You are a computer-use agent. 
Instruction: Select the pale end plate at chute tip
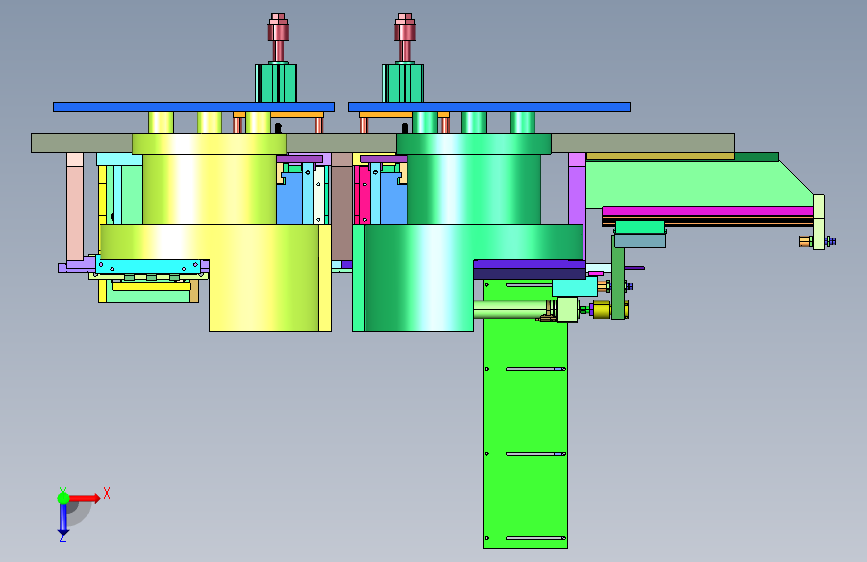point(819,222)
